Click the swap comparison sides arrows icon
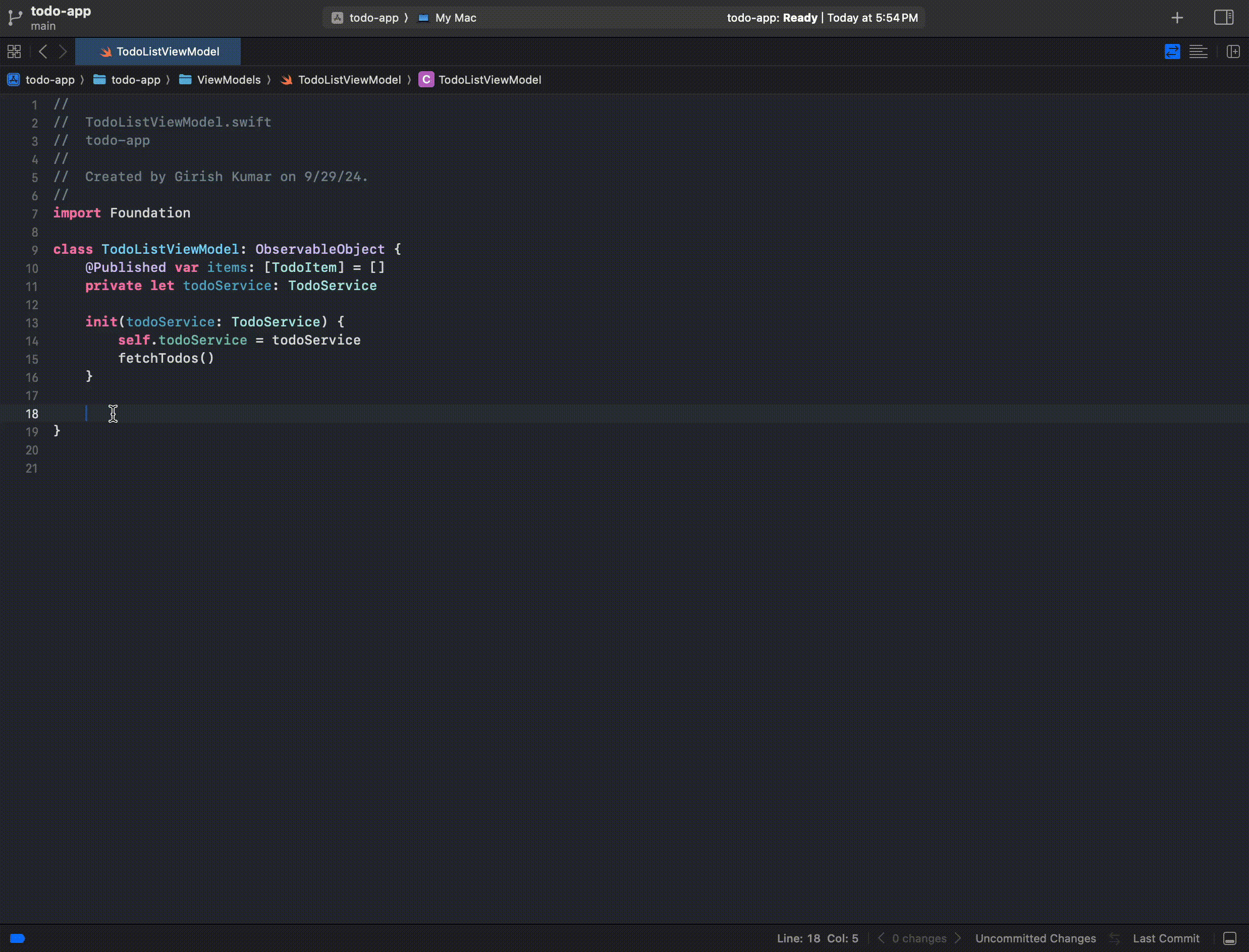Screen dimensions: 1249x952 point(1114,938)
